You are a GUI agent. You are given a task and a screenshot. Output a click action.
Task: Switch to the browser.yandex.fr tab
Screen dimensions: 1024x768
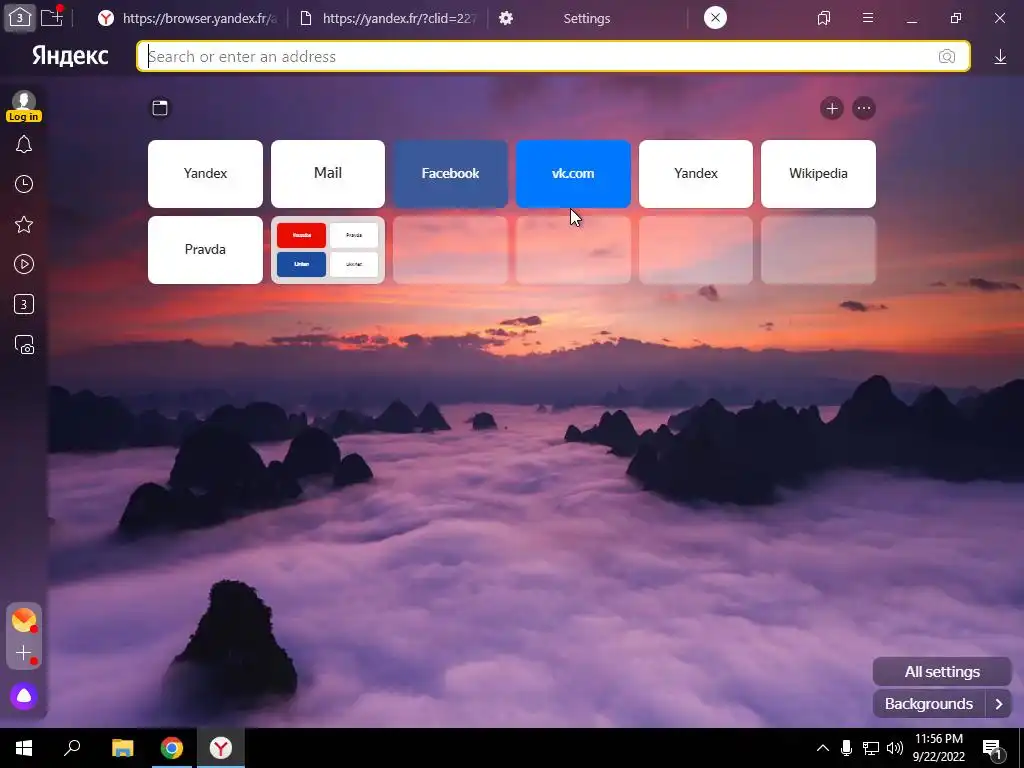tap(188, 18)
